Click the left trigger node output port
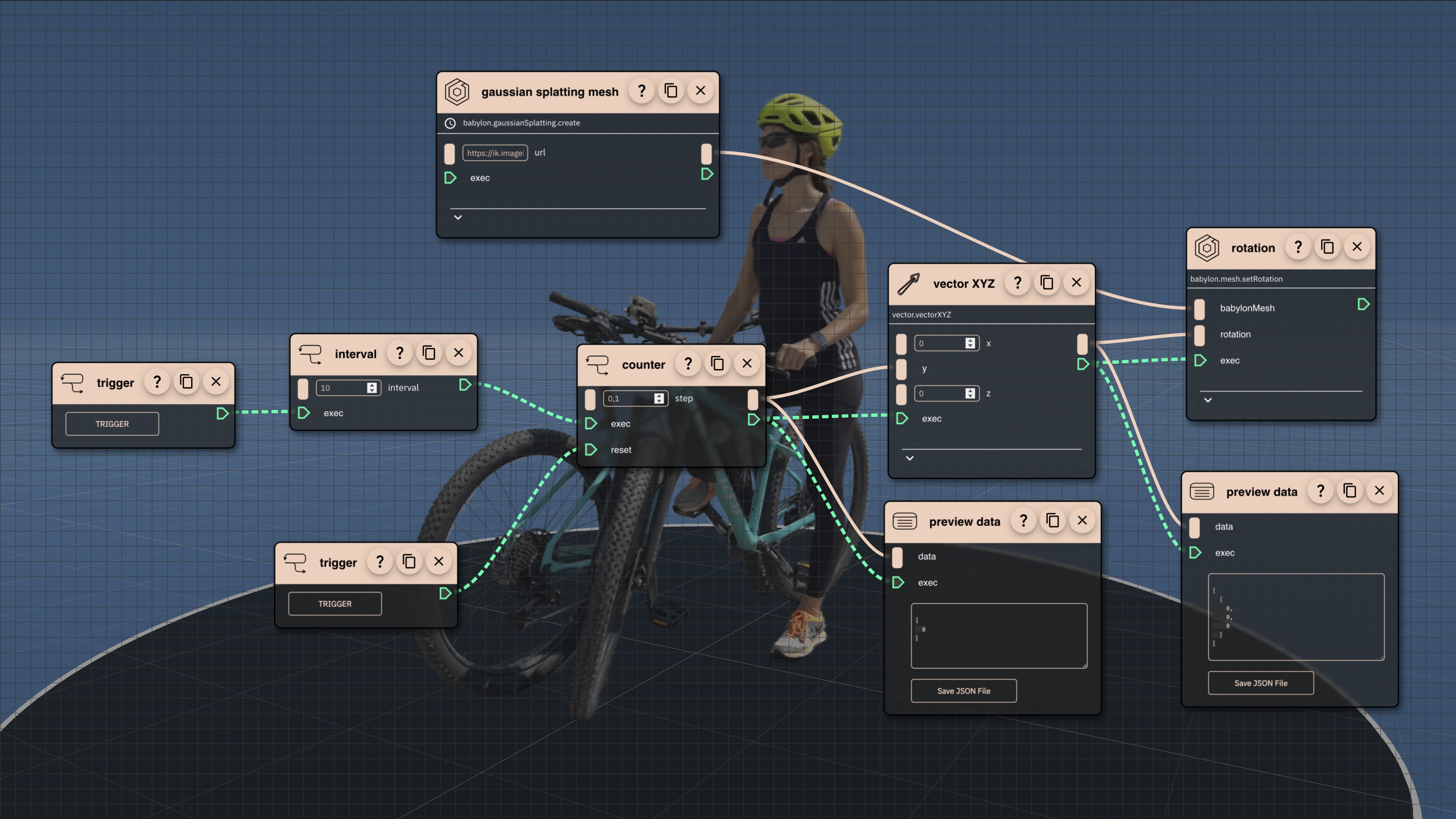Viewport: 1456px width, 819px height. (222, 413)
